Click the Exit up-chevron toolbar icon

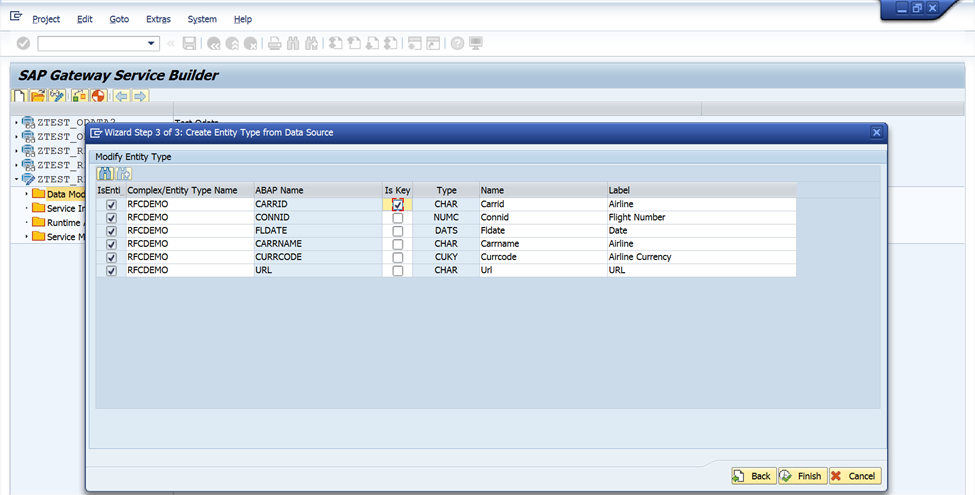232,44
